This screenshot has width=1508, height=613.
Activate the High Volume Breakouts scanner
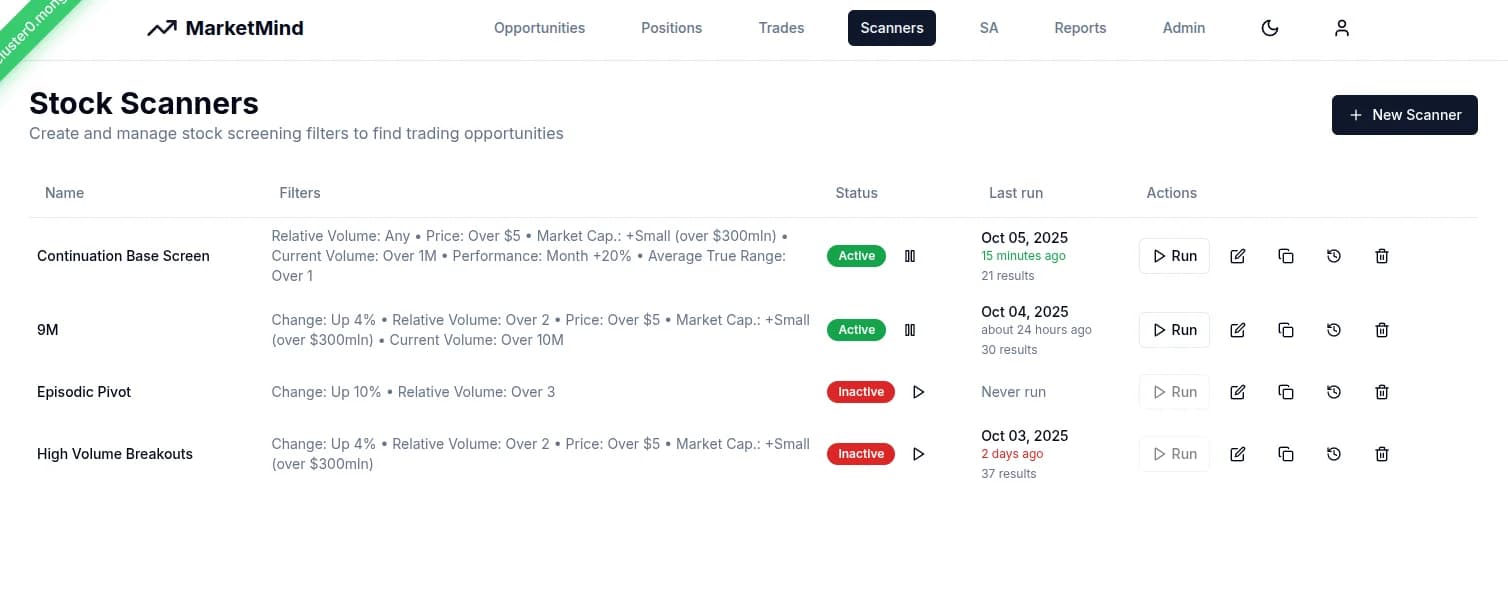(919, 454)
